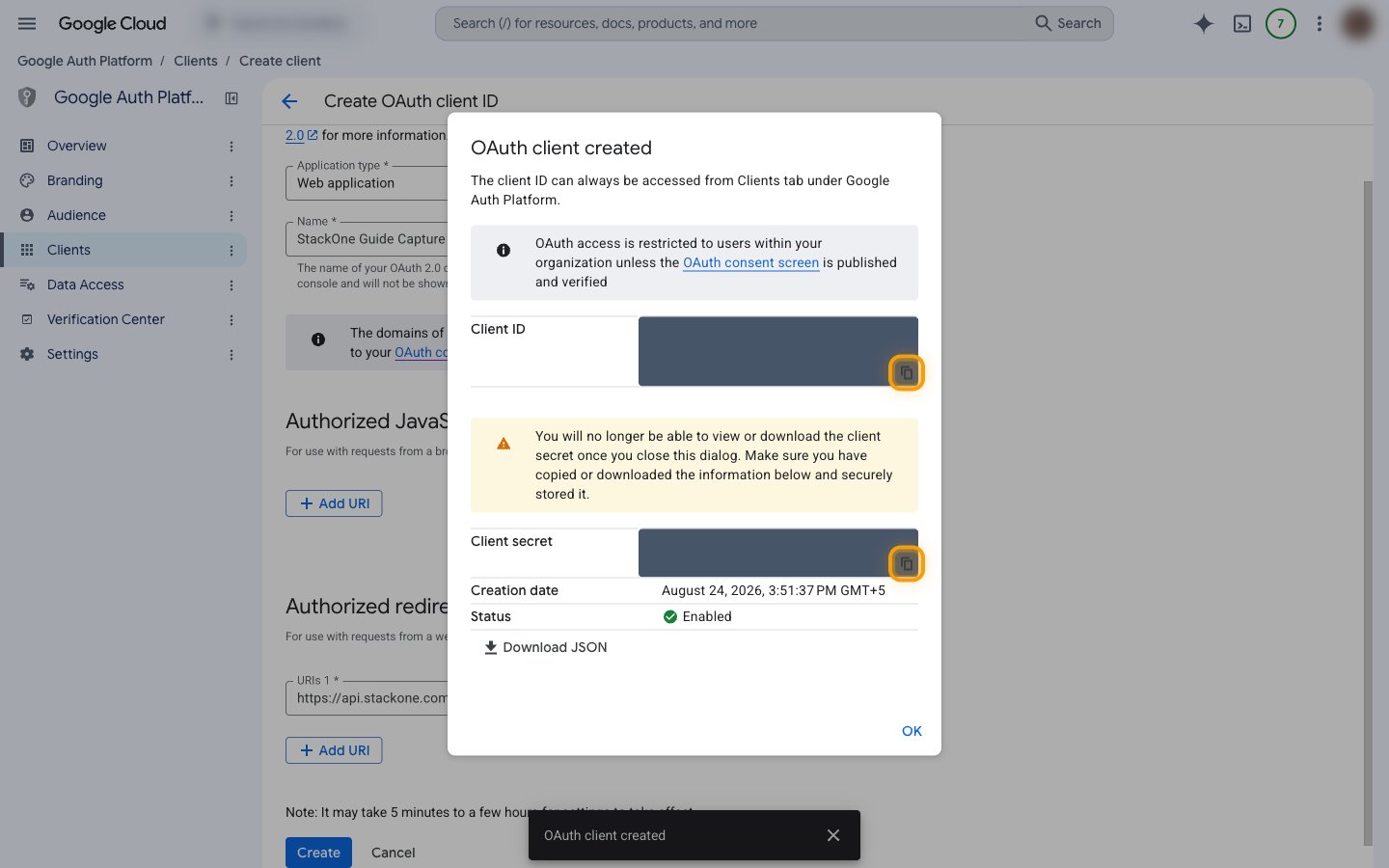Open the 2.0 external documentation link

point(301,135)
